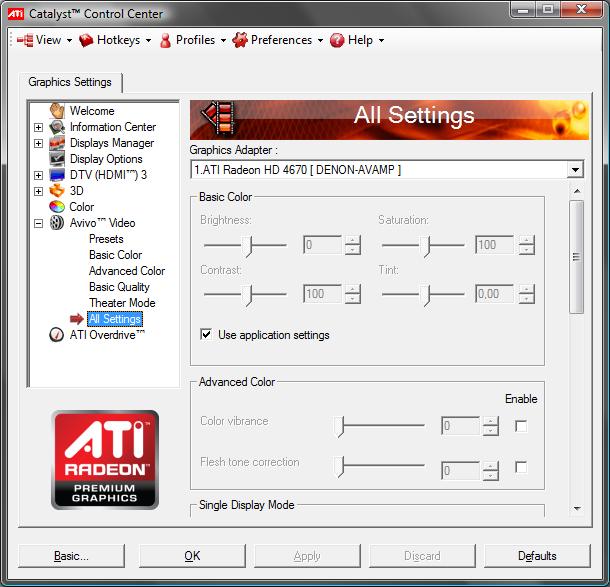Select Theater Mode in the tree
610x587 pixels.
pyautogui.click(x=122, y=303)
